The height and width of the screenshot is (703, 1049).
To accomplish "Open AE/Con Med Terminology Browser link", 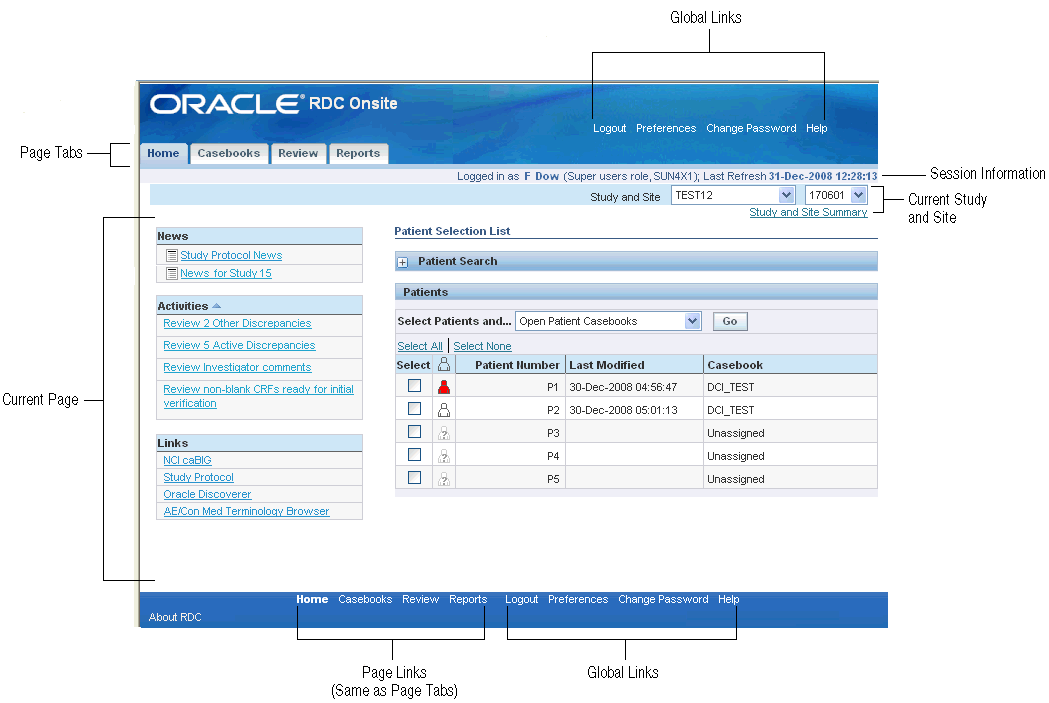I will 246,511.
